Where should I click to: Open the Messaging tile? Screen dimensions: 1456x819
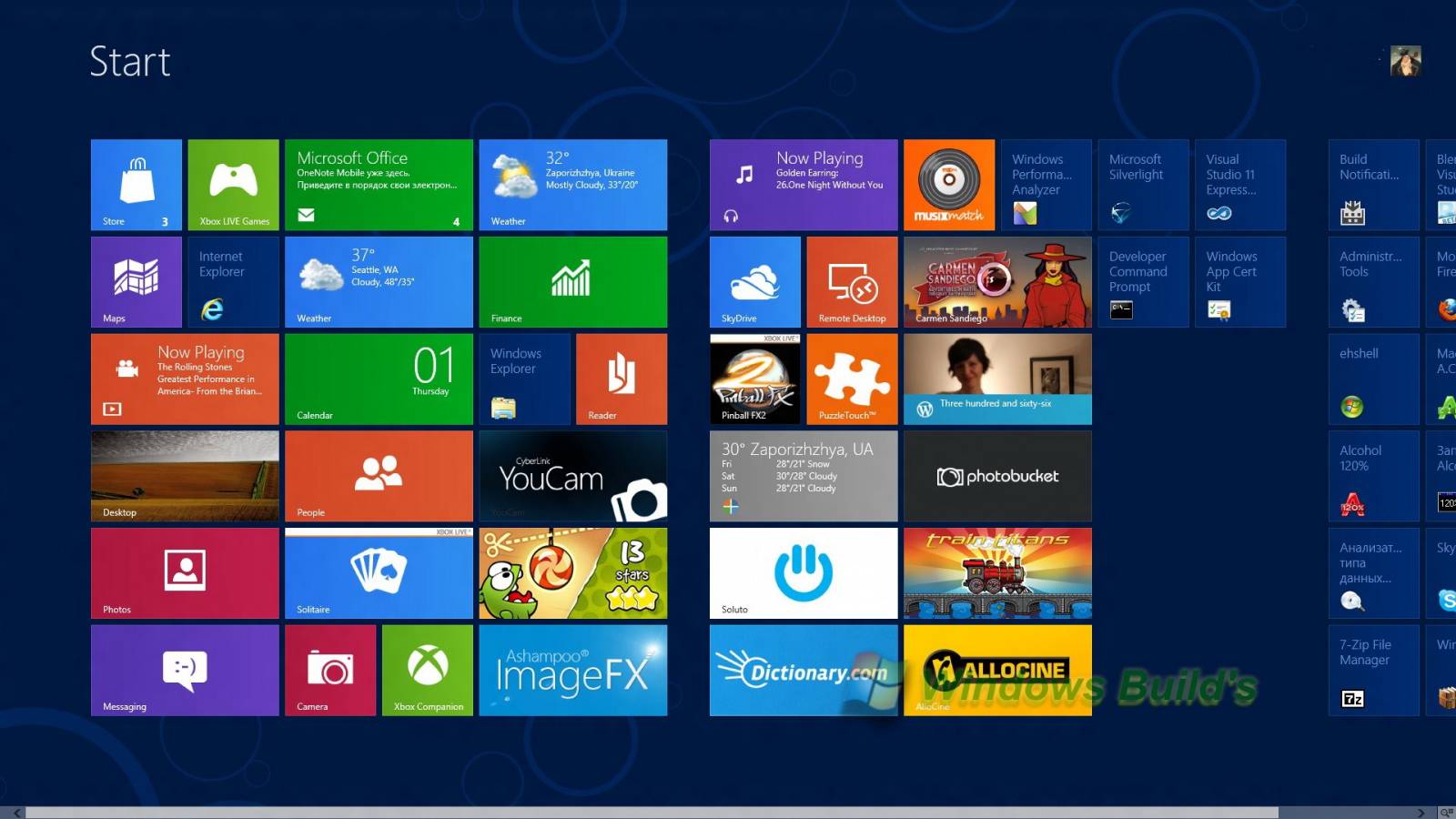185,670
